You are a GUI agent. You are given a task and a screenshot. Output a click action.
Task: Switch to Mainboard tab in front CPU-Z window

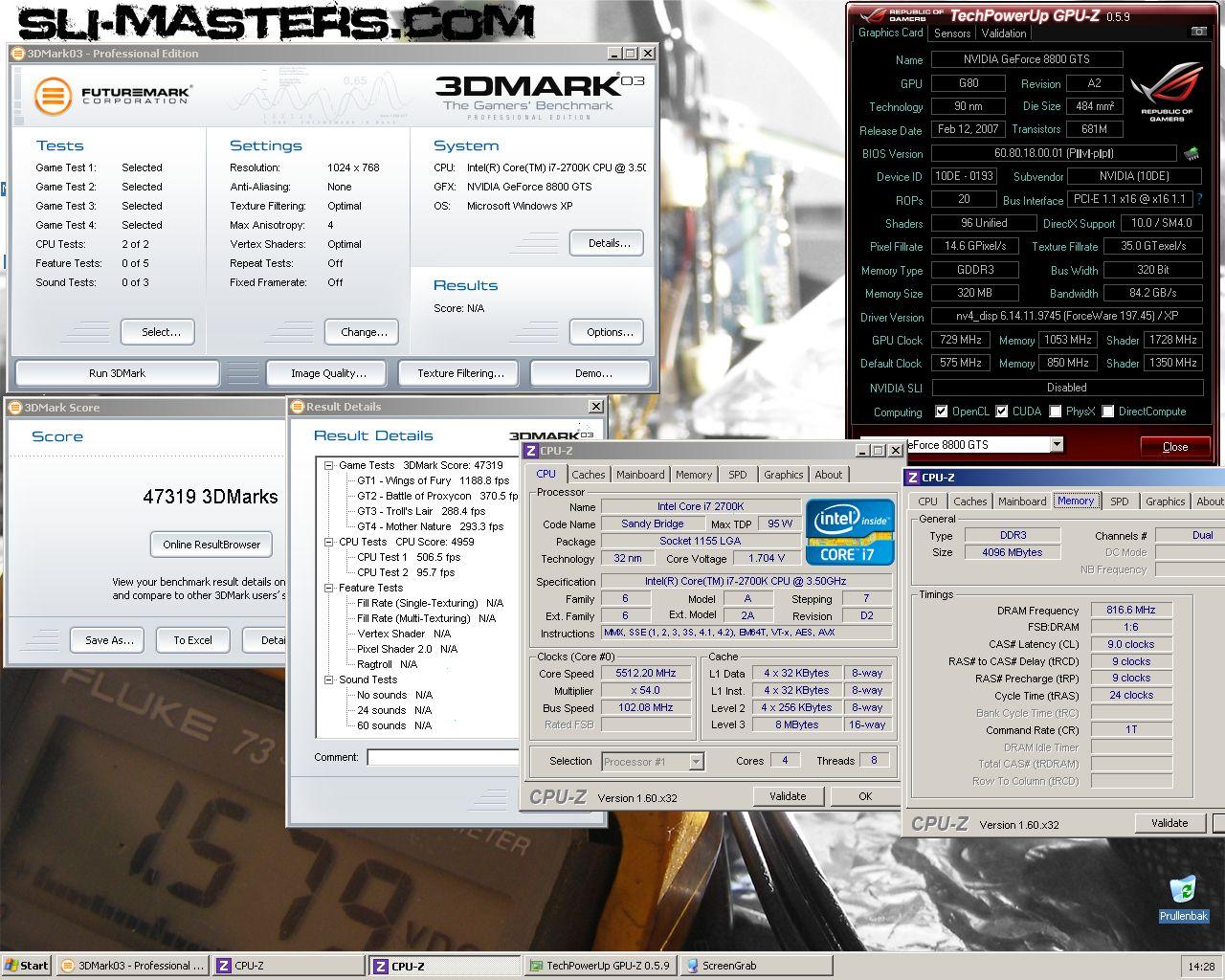tap(640, 475)
